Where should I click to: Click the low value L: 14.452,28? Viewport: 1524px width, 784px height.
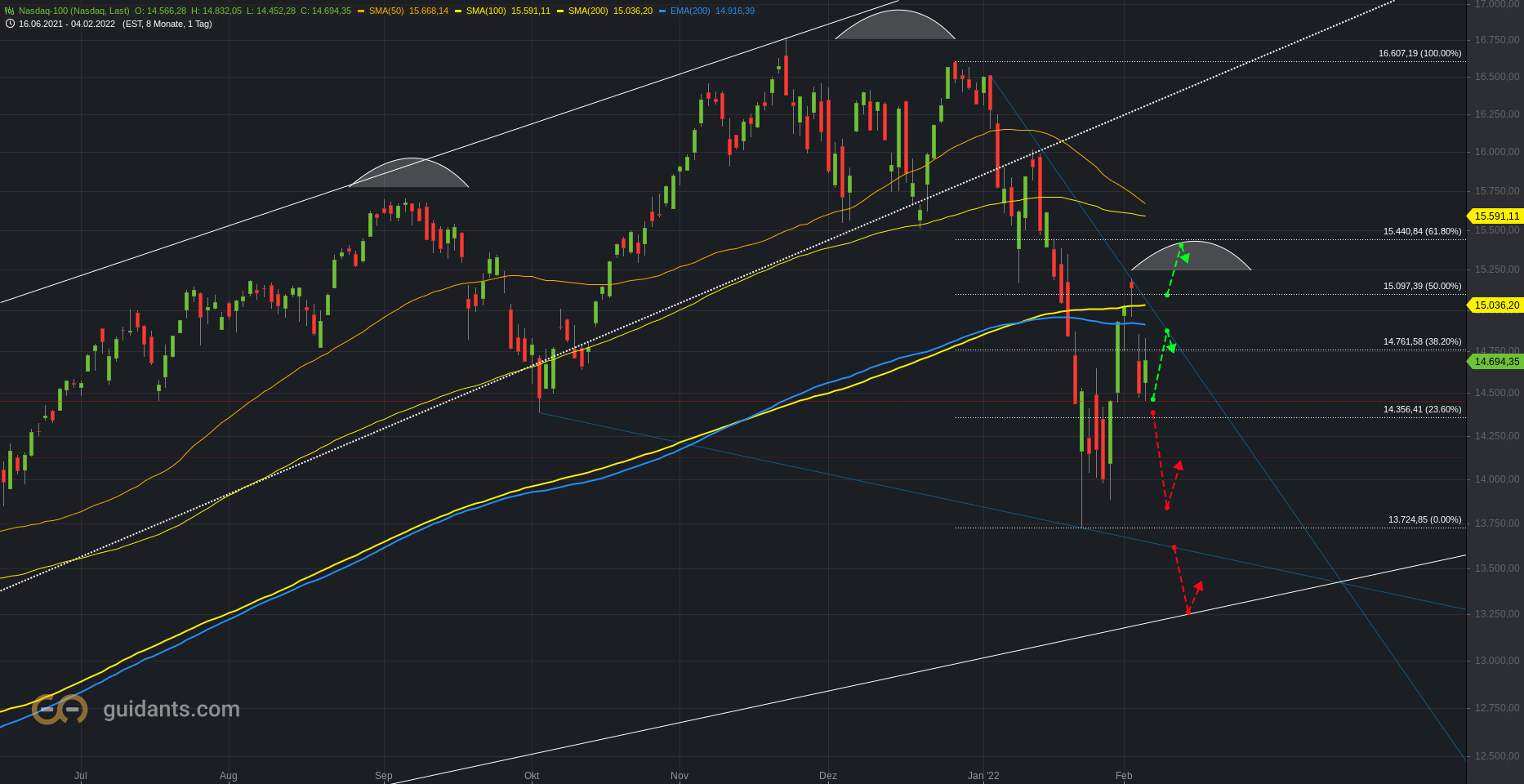(x=271, y=11)
